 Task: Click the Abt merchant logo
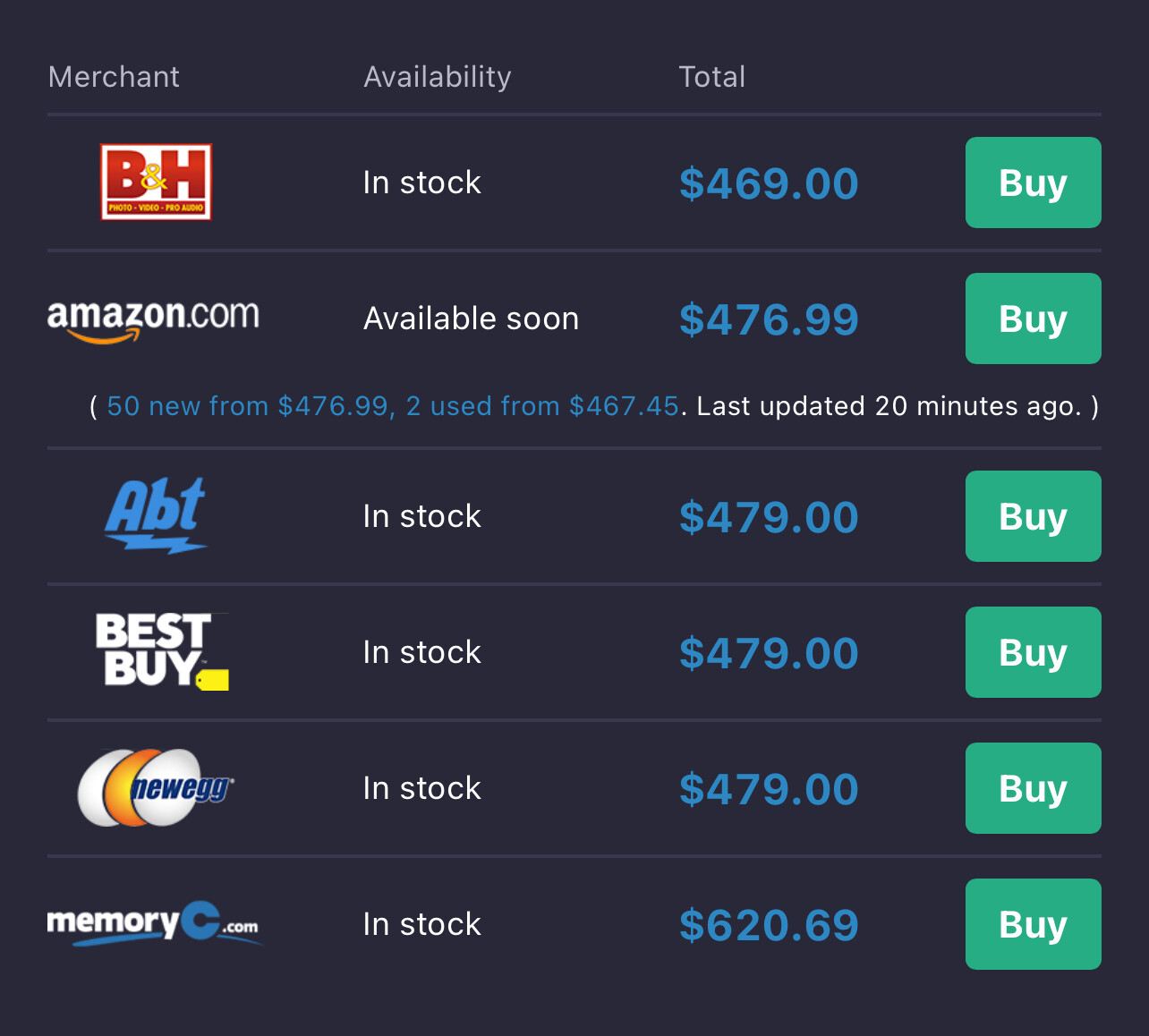pos(157,515)
